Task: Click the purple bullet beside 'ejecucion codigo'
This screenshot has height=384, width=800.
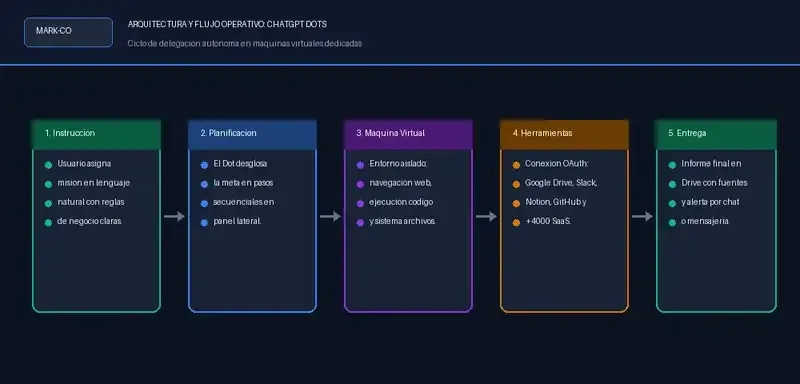Action: click(x=360, y=203)
